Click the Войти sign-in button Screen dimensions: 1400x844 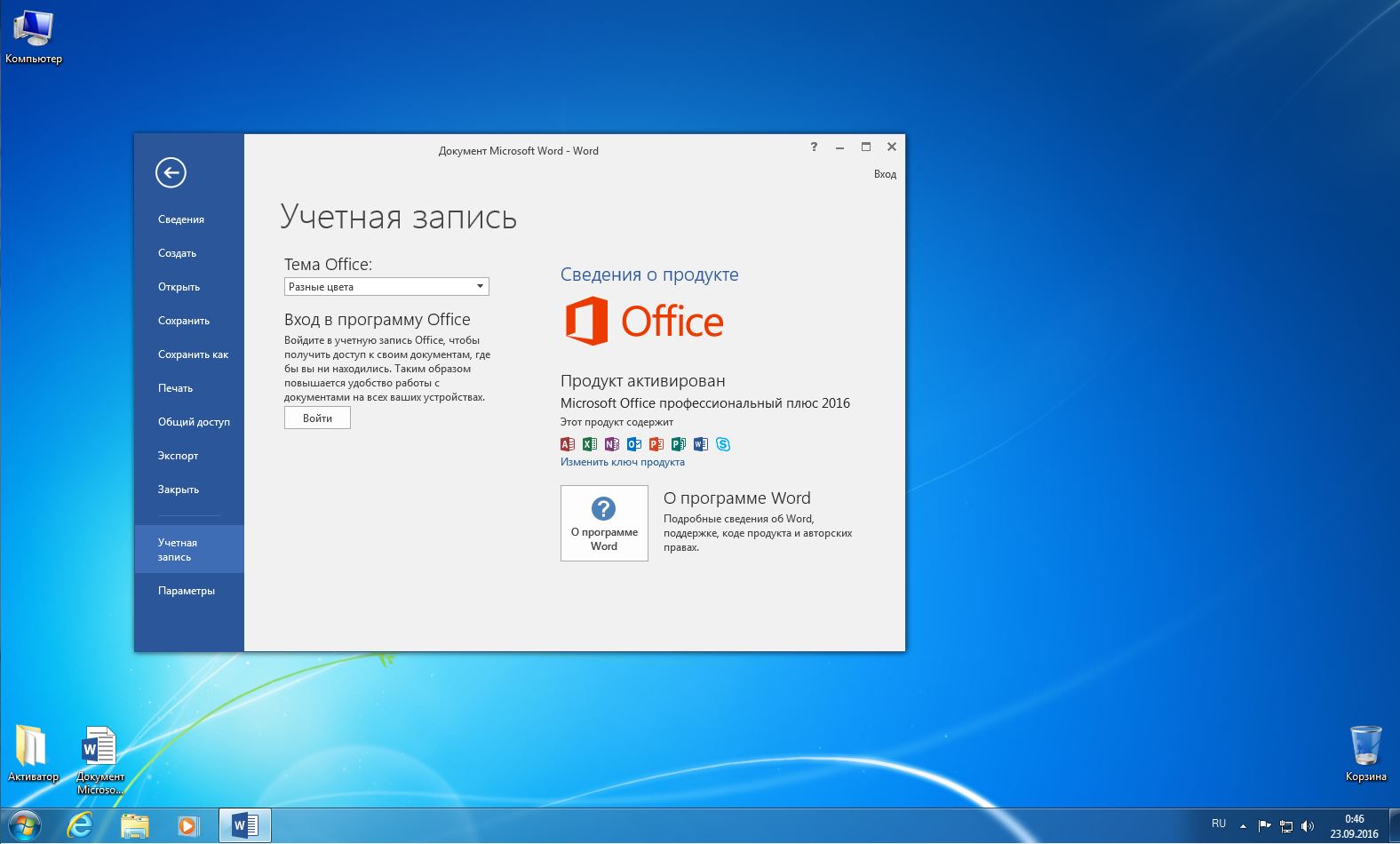317,418
